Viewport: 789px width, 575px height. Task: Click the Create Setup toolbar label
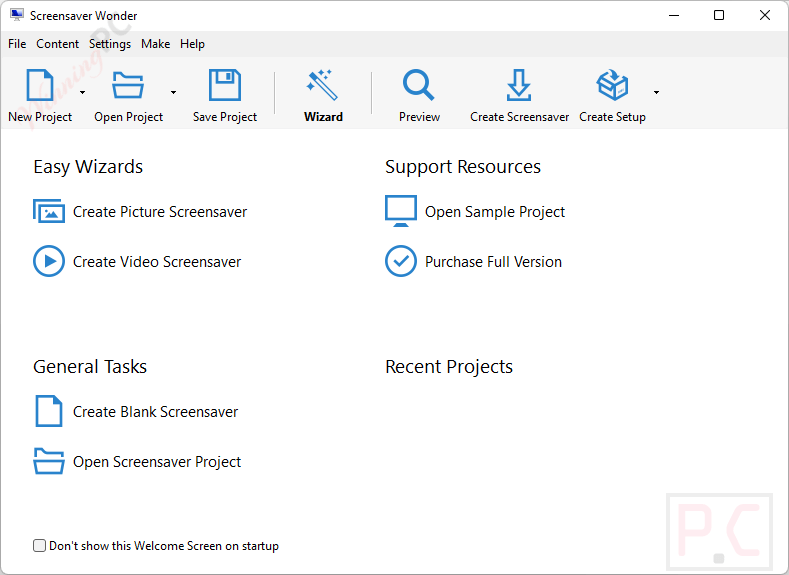pyautogui.click(x=612, y=117)
